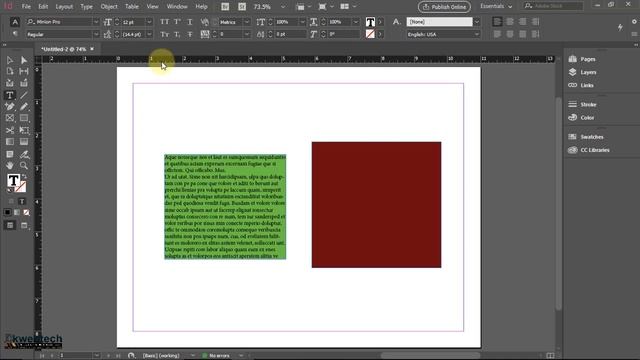This screenshot has width=640, height=360.
Task: Switch to paragraph formatting controls
Action: 15,34
